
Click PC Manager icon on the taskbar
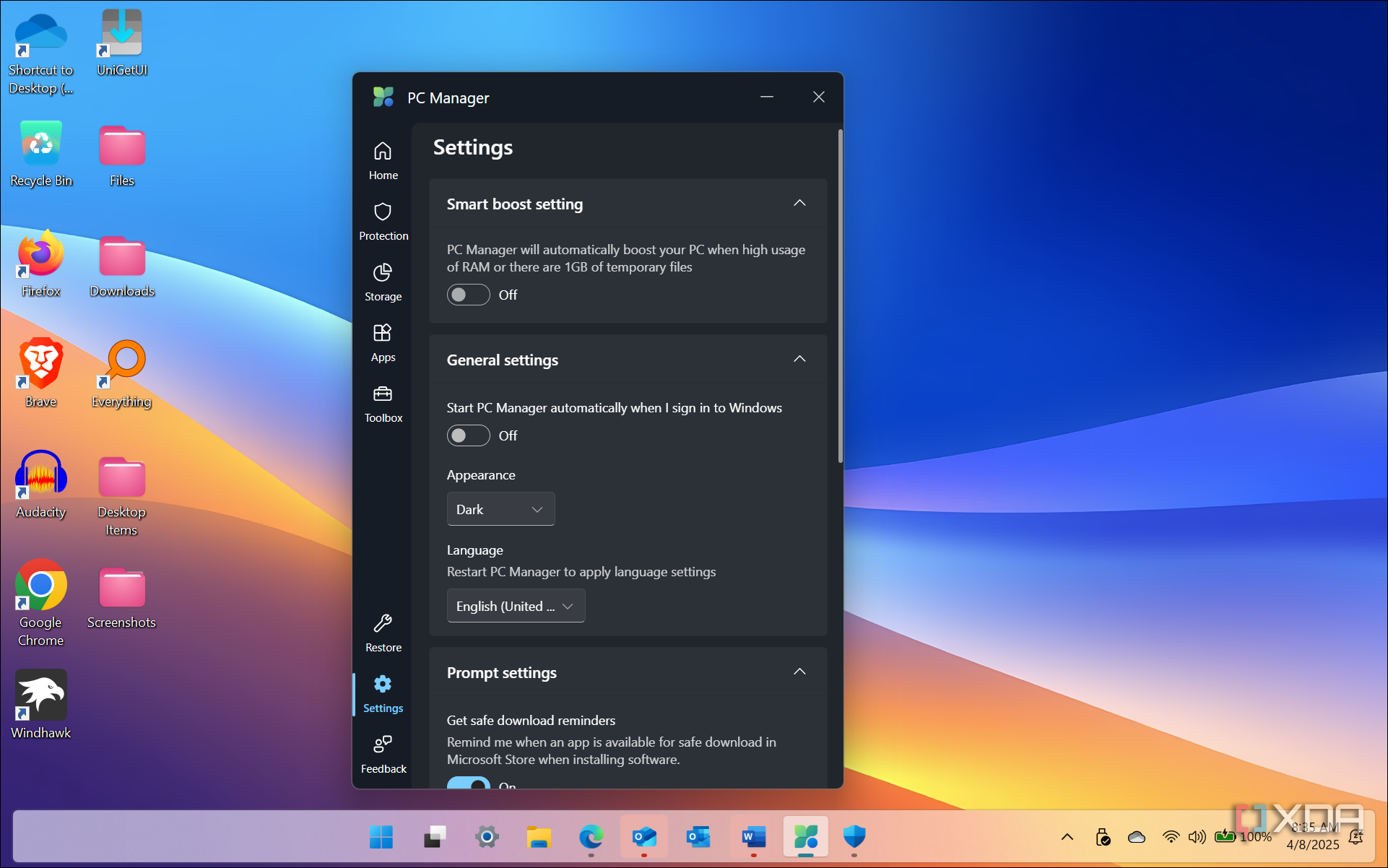[x=806, y=837]
